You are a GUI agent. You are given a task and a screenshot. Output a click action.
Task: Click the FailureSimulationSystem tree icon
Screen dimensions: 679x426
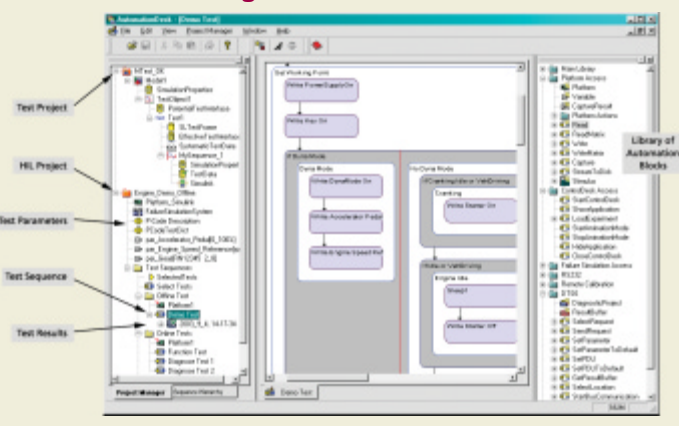coord(138,212)
